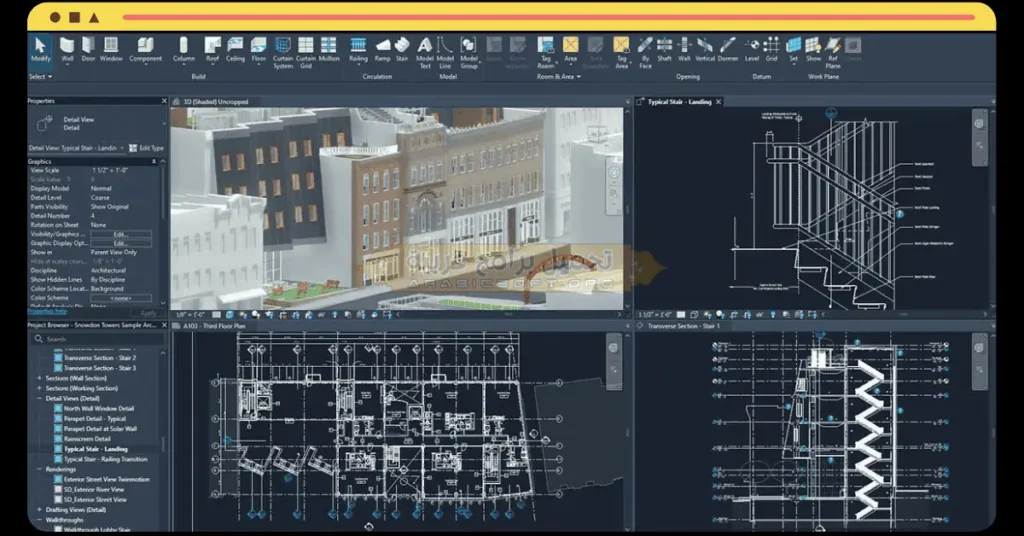
Task: Collapse the Graphics section in Properties
Action: 154,161
